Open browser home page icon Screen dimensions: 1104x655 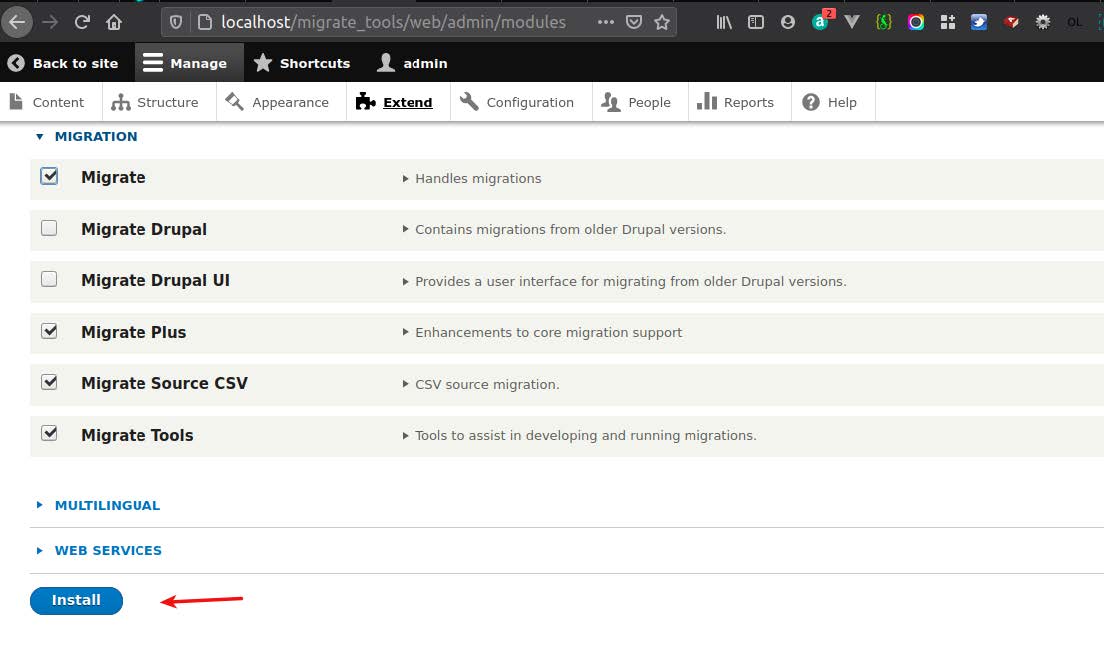coord(114,23)
